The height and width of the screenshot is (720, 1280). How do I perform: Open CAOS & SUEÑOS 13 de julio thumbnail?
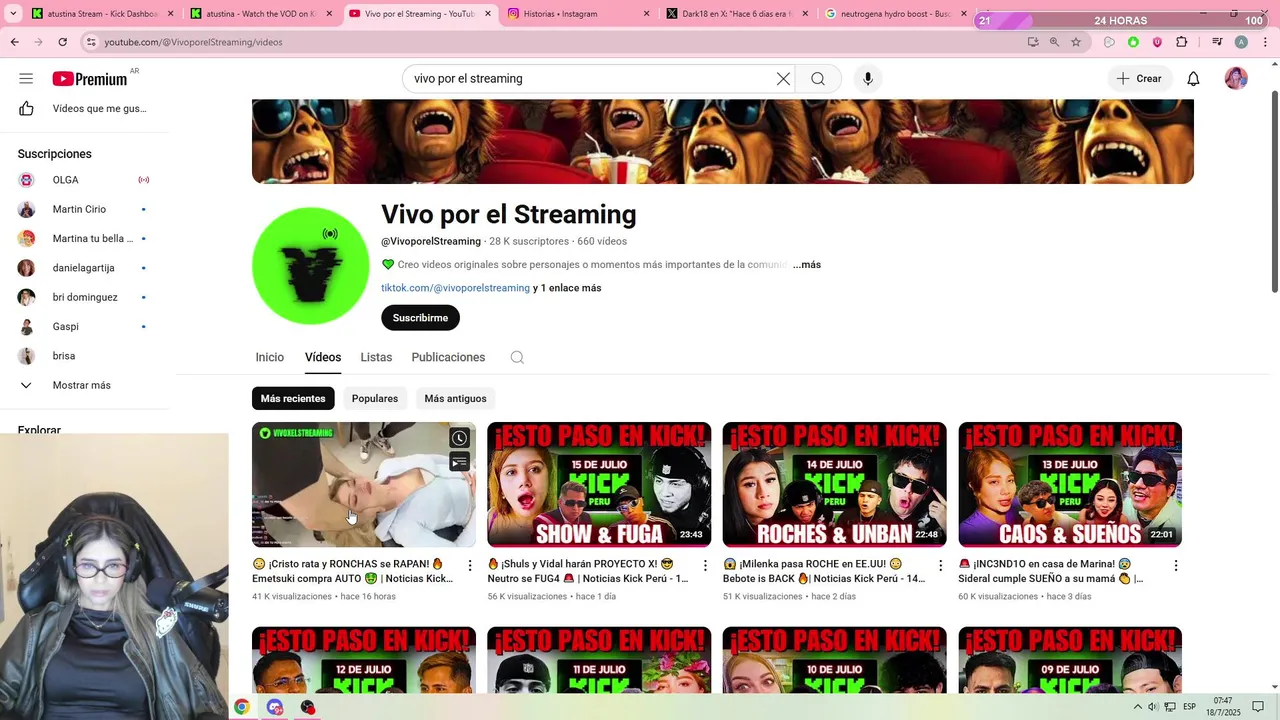pos(1070,484)
